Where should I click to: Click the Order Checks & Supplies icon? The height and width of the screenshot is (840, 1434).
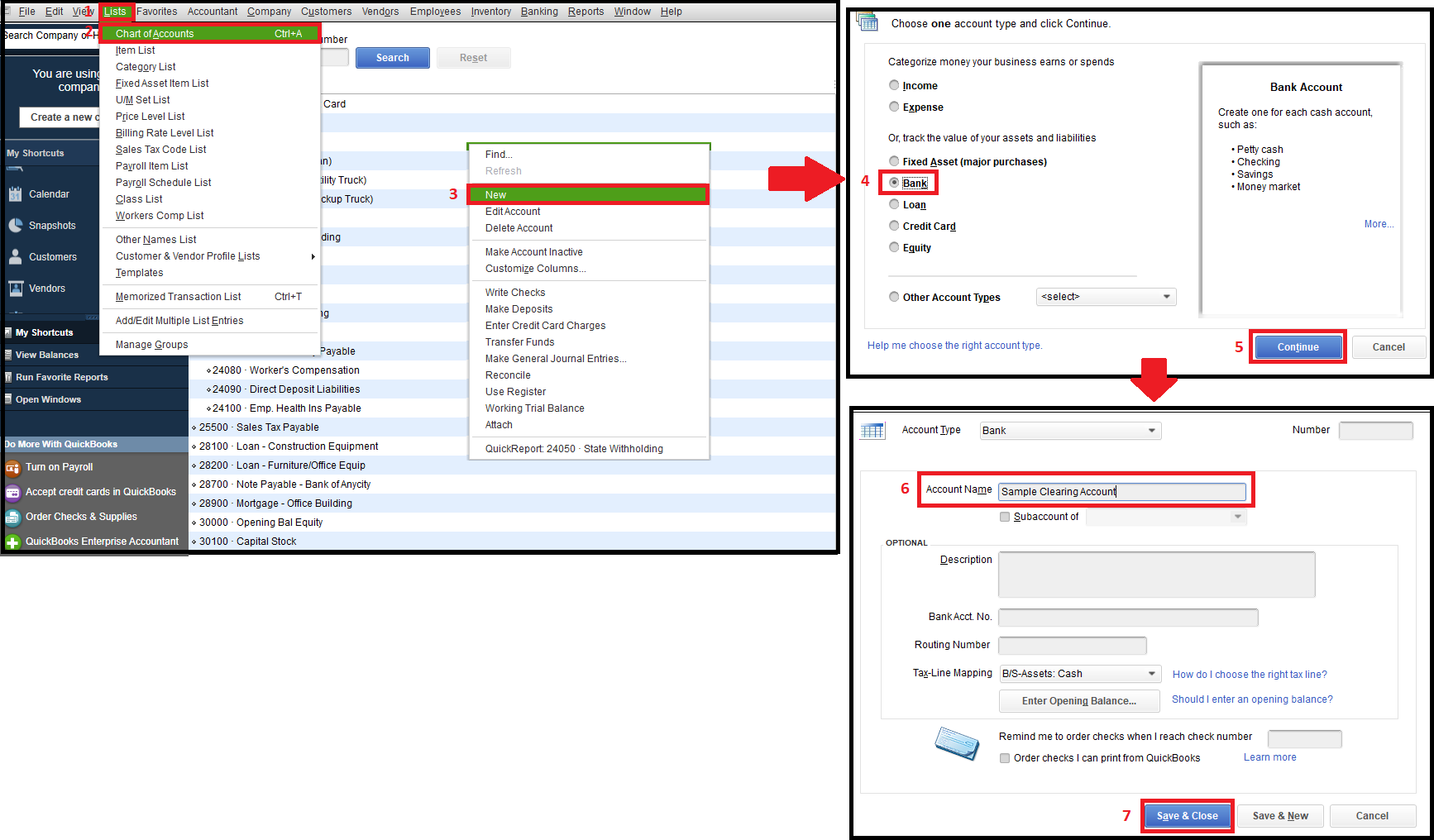point(13,516)
